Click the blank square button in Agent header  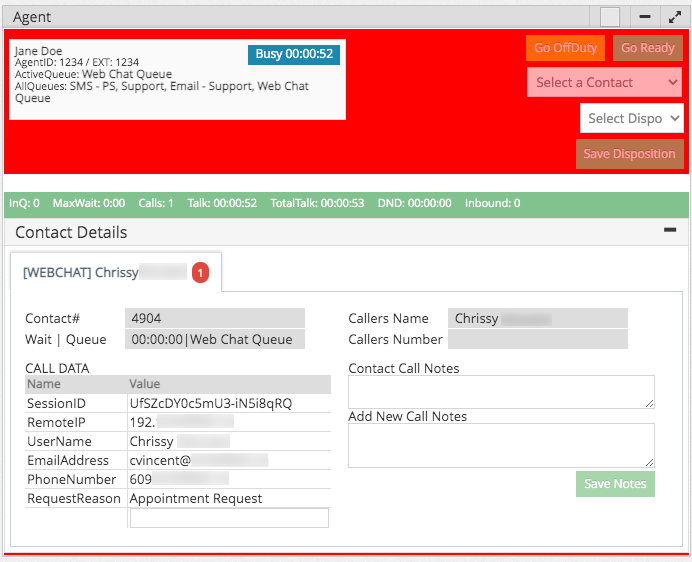point(610,17)
